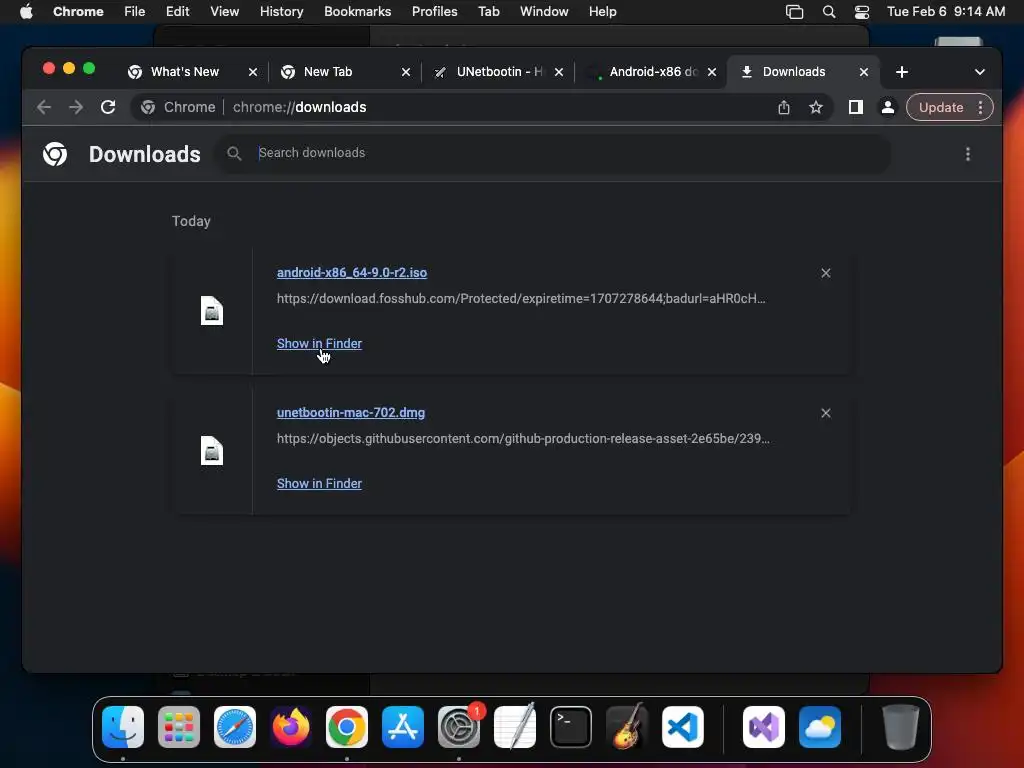Viewport: 1024px width, 768px height.
Task: Click the fosshub download URL text
Action: coord(521,298)
